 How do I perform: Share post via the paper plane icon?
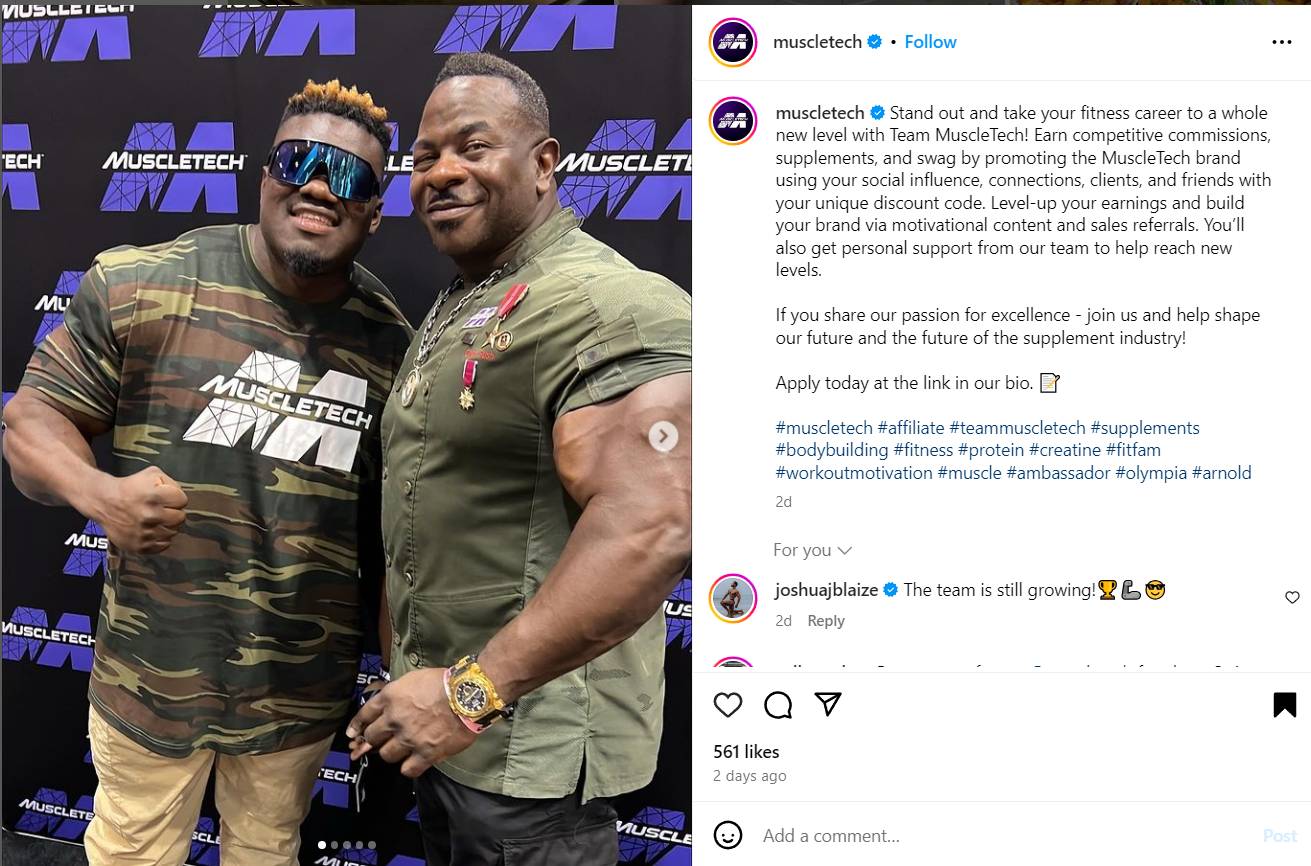(x=827, y=704)
